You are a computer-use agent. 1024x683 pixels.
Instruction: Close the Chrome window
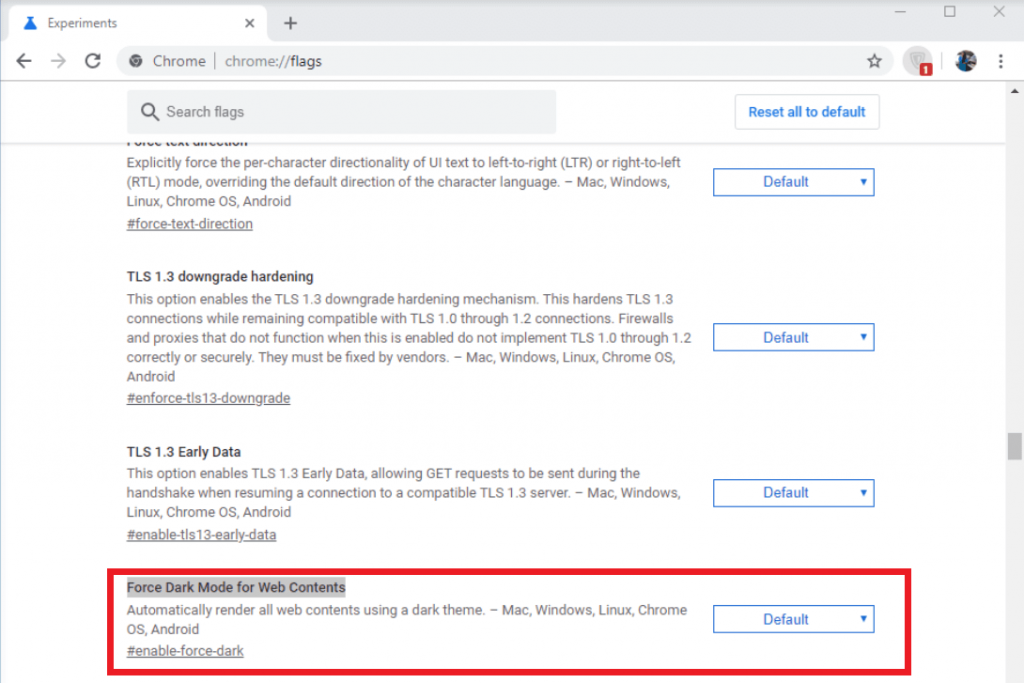tap(999, 12)
